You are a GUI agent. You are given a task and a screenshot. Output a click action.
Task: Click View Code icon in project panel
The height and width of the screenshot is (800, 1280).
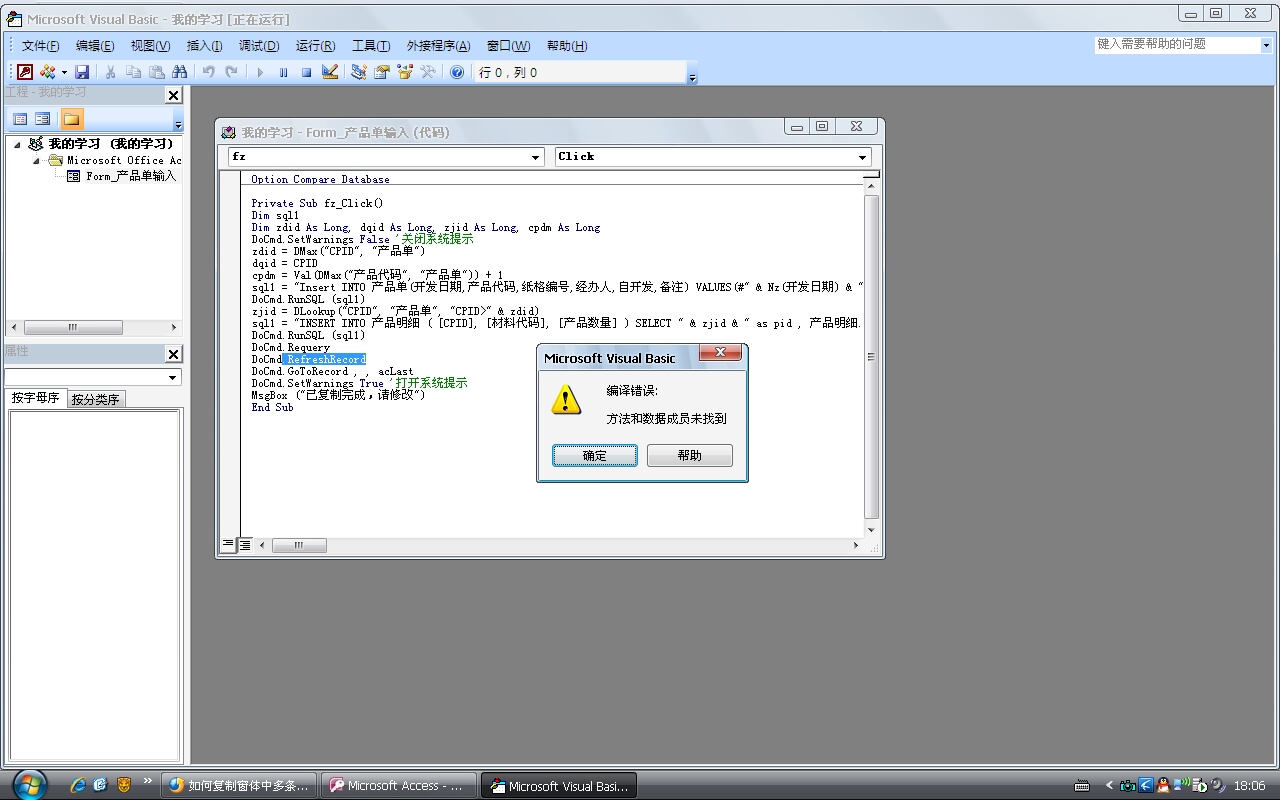coord(20,119)
